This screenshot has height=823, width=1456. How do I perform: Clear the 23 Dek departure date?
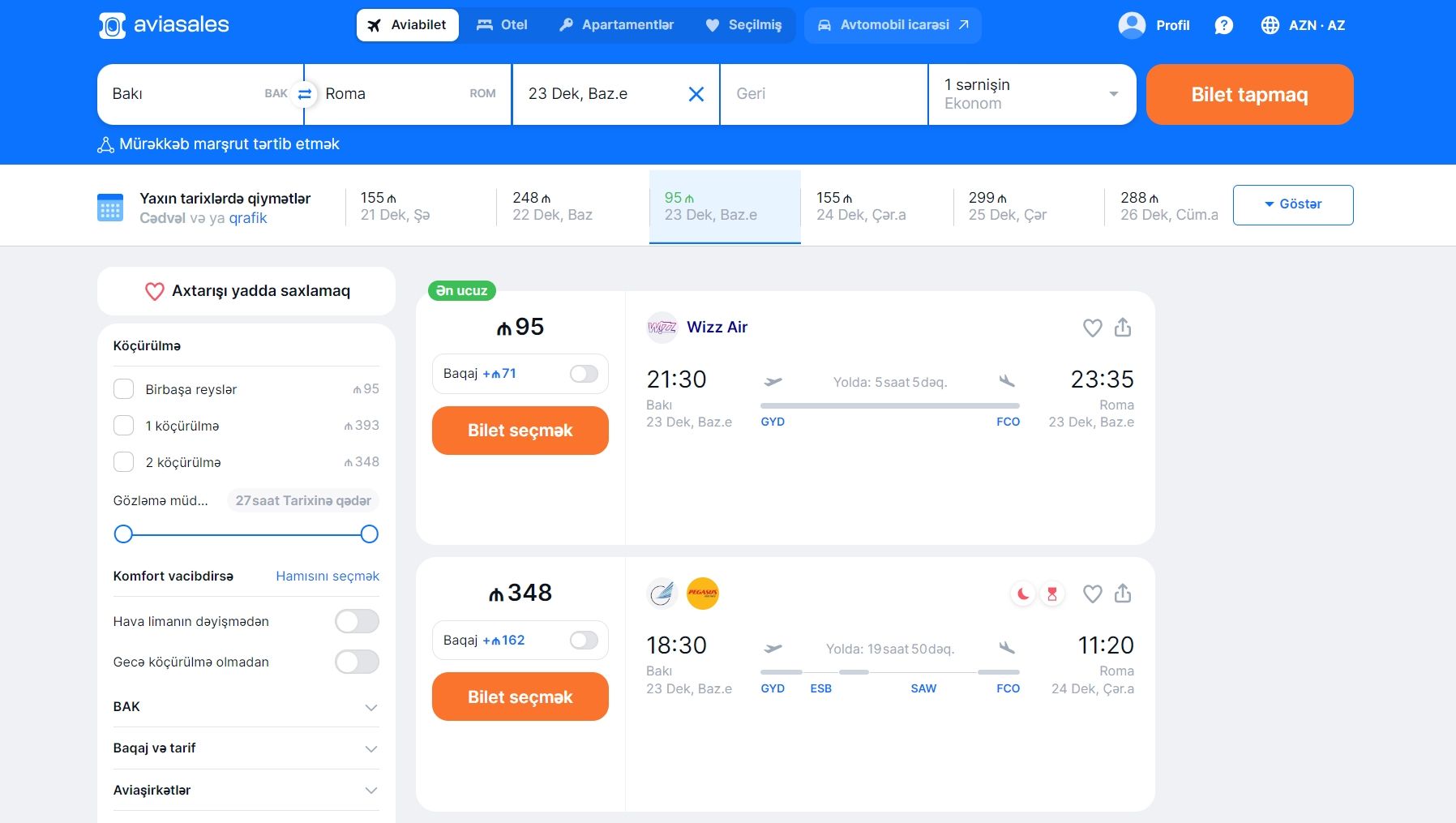coord(696,94)
